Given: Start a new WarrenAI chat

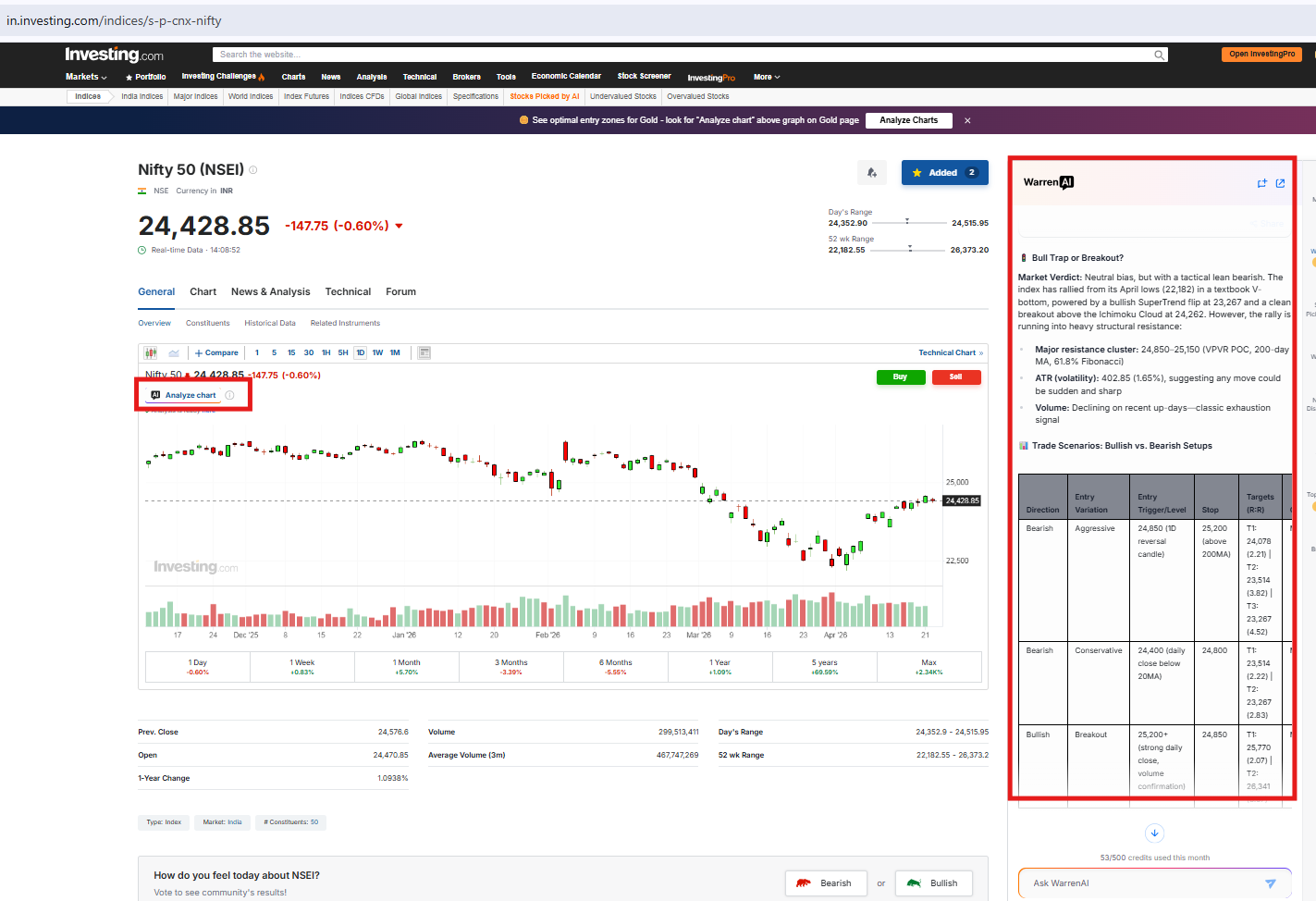Looking at the screenshot, I should [1261, 183].
